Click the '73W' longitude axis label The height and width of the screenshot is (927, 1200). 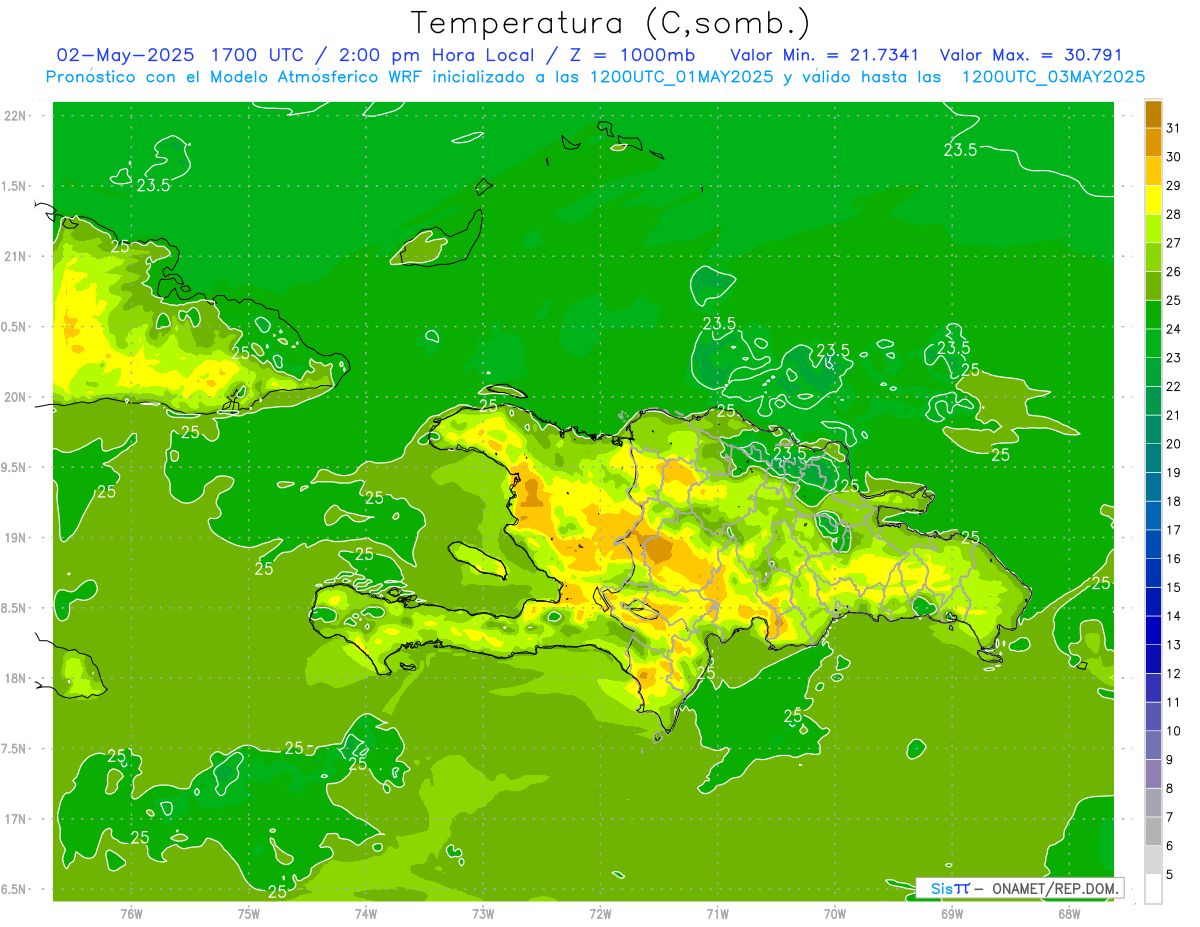point(483,914)
